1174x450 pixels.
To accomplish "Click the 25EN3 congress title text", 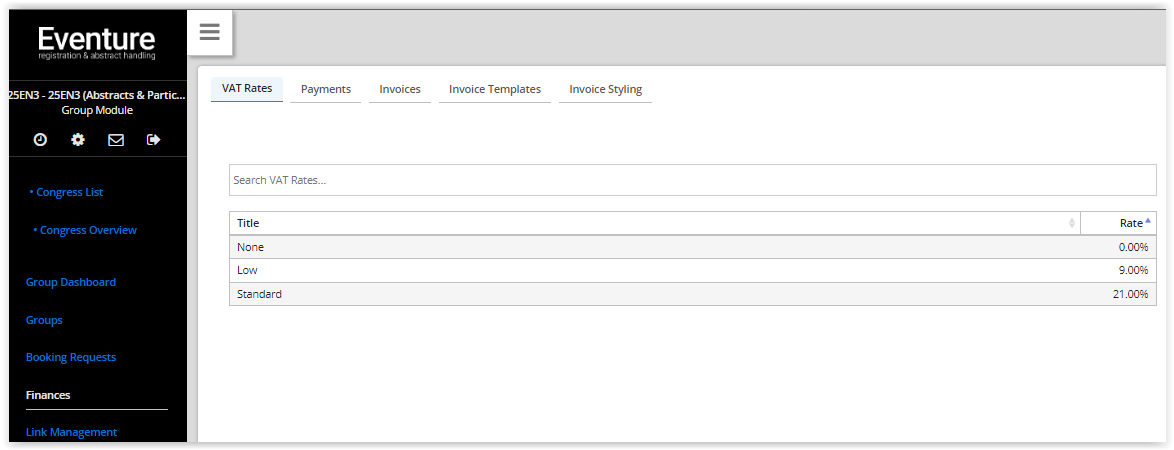I will pos(97,95).
